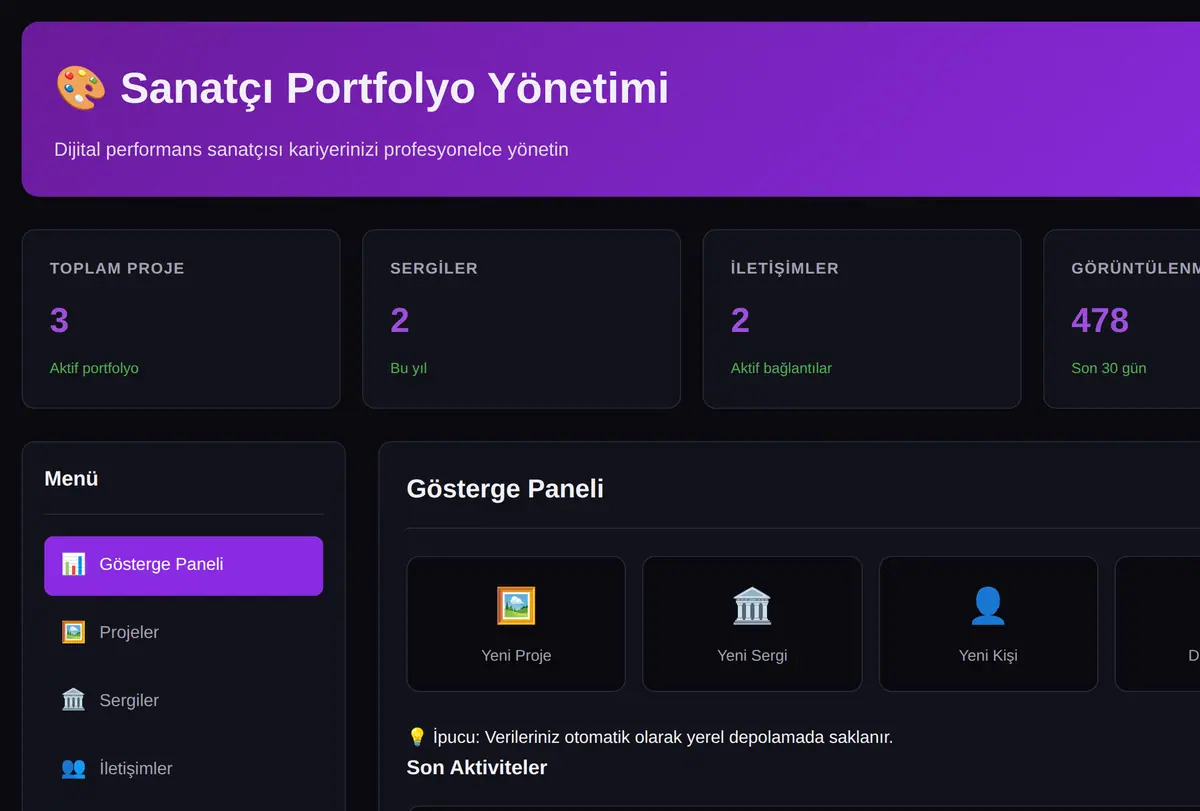
Task: Click the framed picture icon beside Projeler
Action: coord(73,632)
